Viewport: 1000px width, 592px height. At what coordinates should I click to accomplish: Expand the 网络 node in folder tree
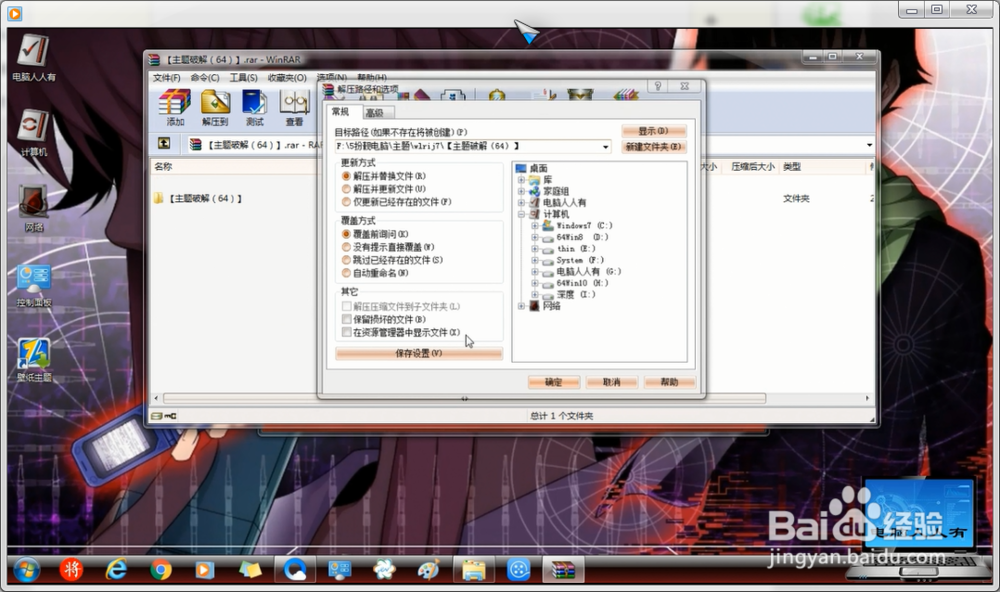[522, 306]
